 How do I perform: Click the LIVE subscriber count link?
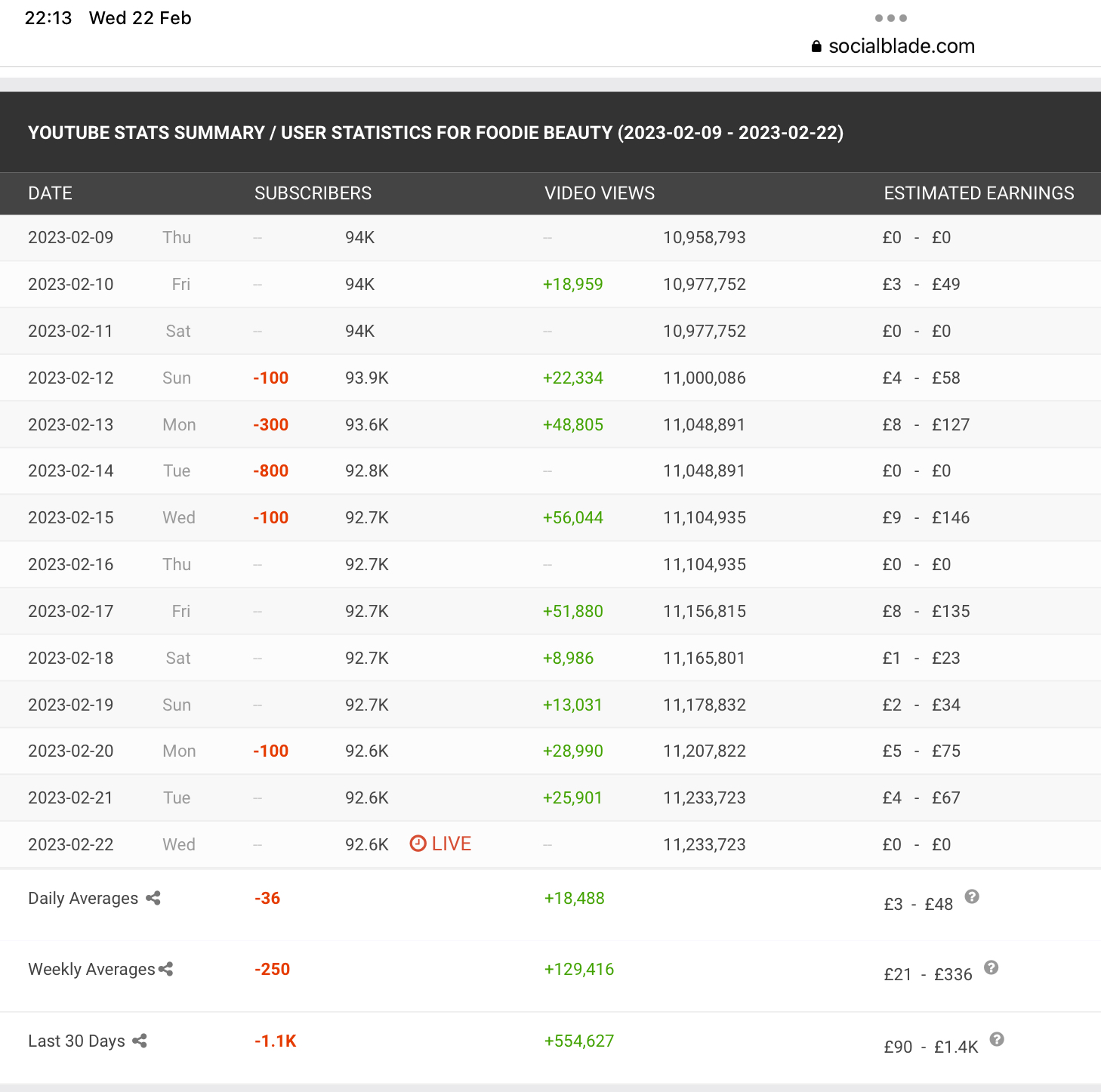[x=440, y=844]
